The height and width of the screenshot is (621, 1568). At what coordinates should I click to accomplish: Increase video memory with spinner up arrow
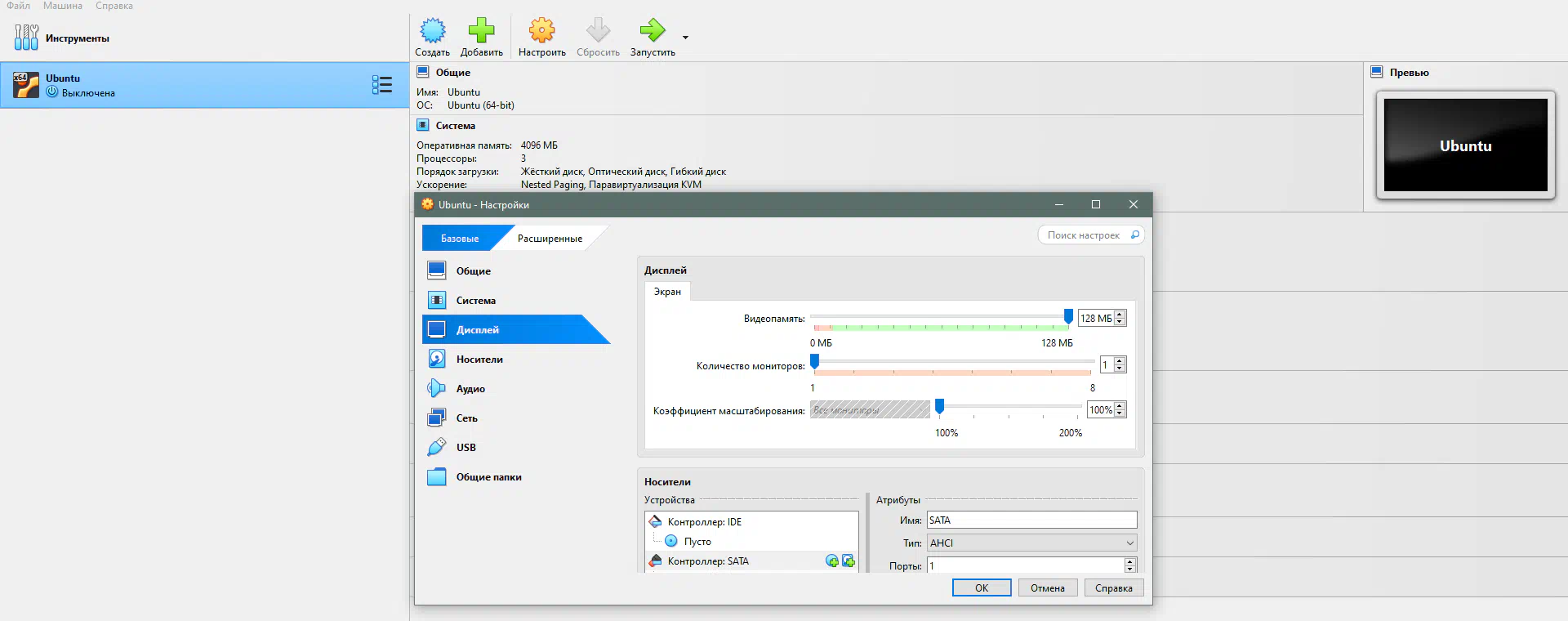[1120, 315]
